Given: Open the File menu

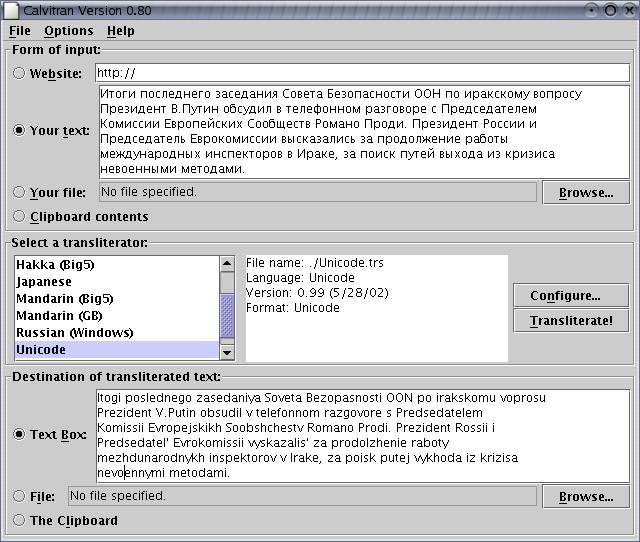Looking at the screenshot, I should [x=19, y=31].
